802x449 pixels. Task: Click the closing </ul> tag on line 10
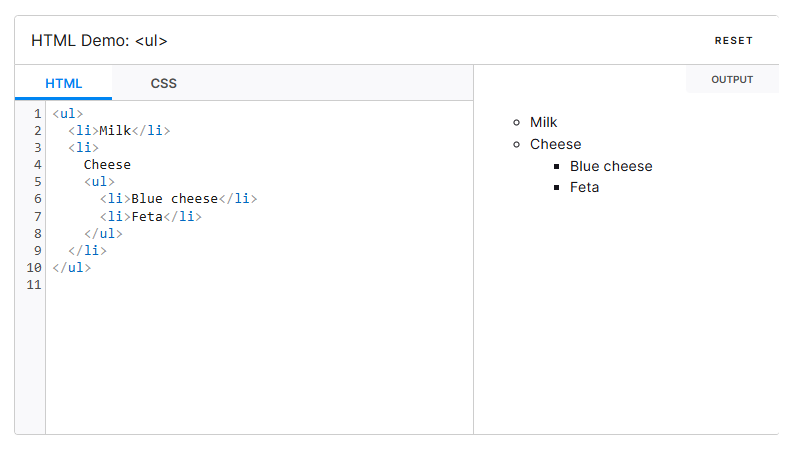[x=72, y=267]
